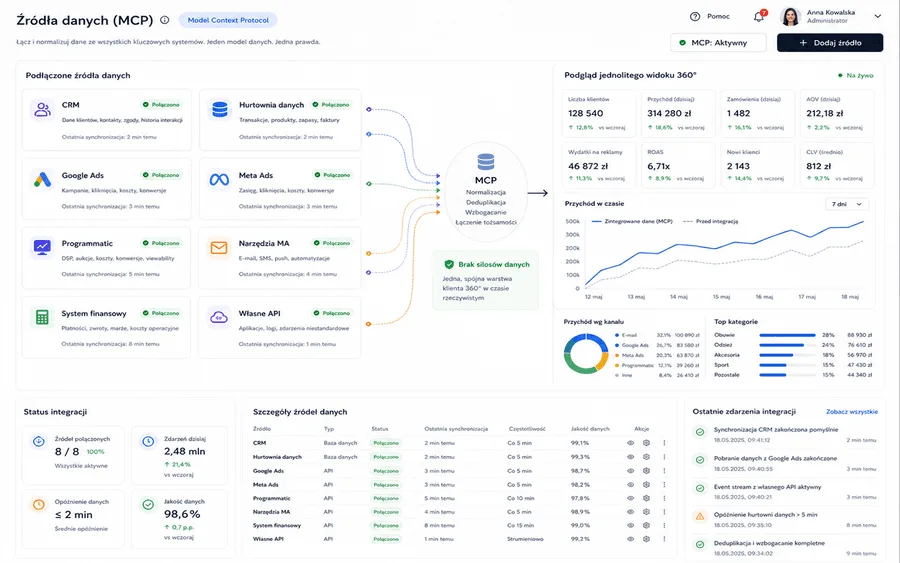
Task: Toggle eye icon in Narzędzia MA table row
Action: click(x=630, y=511)
